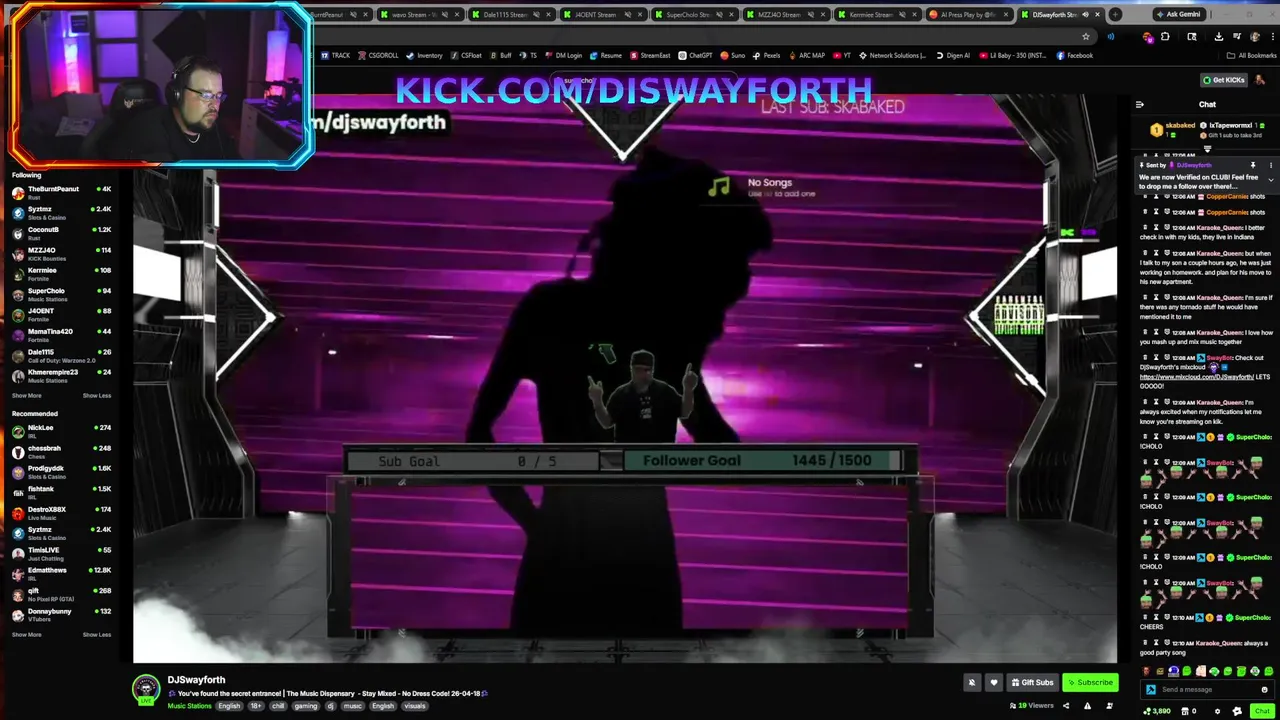Expand Following list with Show More
The width and height of the screenshot is (1280, 720).
[27, 395]
